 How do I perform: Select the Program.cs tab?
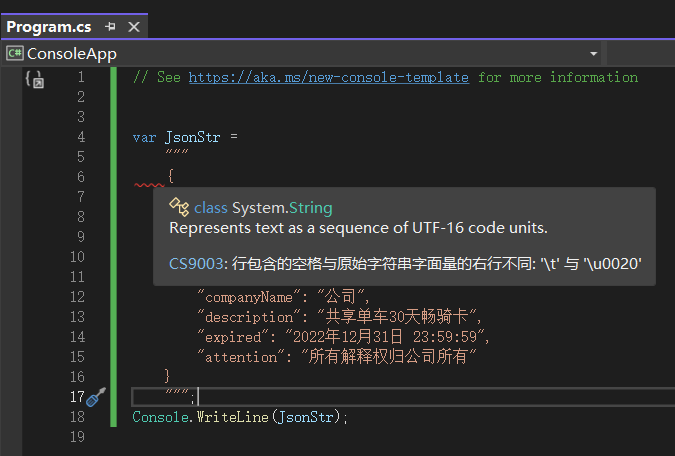pyautogui.click(x=49, y=27)
